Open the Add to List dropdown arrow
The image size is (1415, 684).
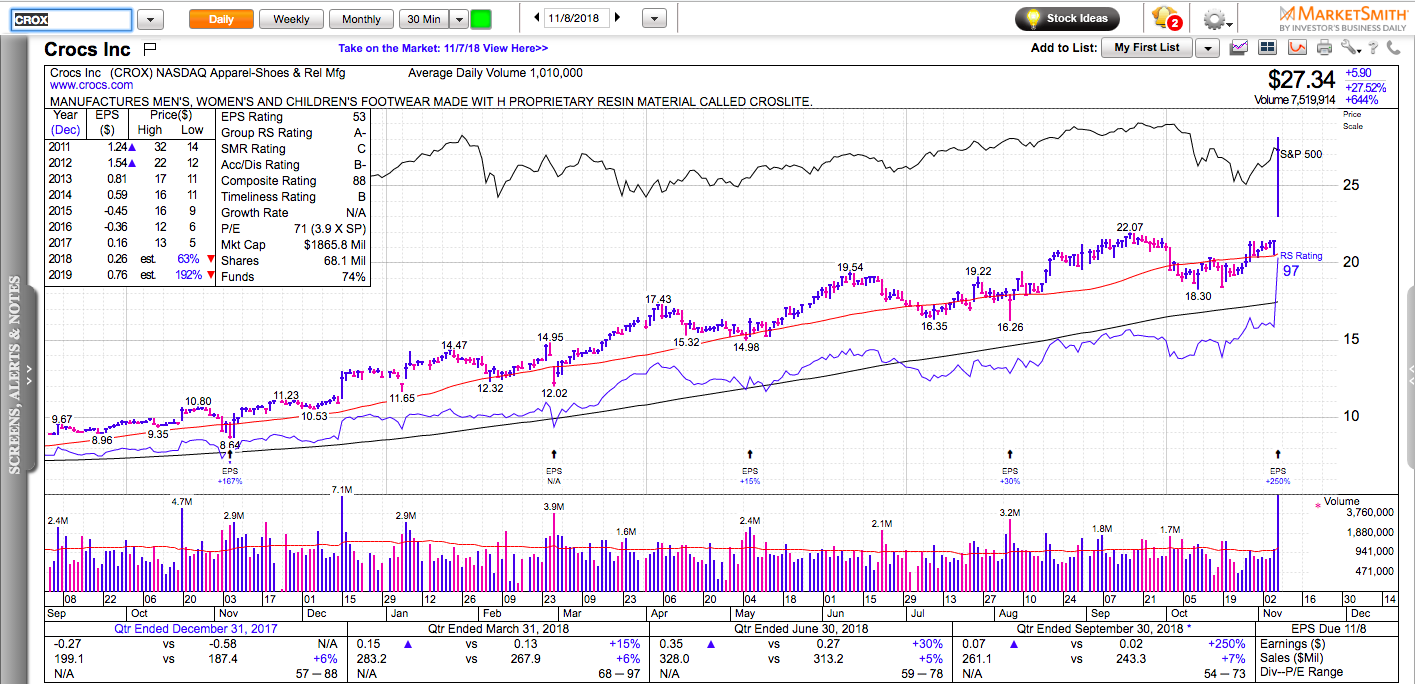[x=1207, y=48]
